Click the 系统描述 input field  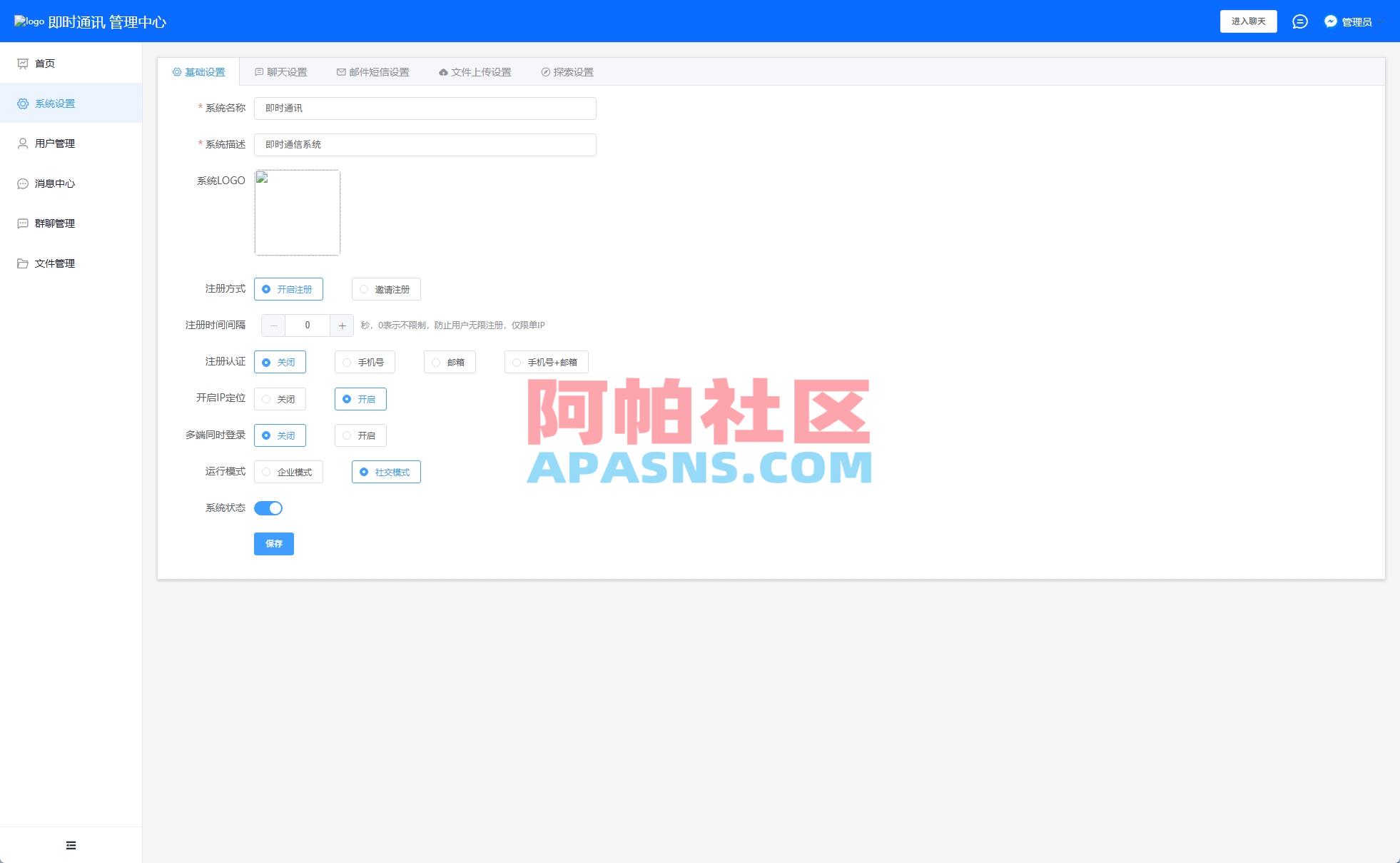click(425, 145)
